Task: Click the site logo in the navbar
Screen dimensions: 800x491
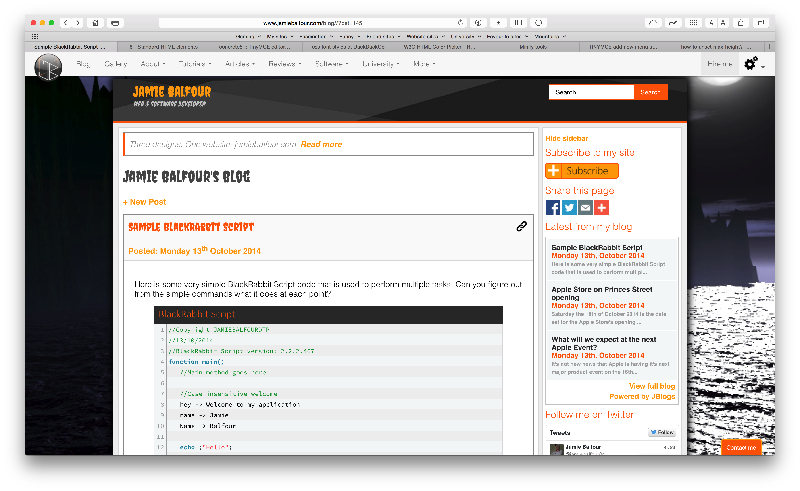Action: (48, 65)
